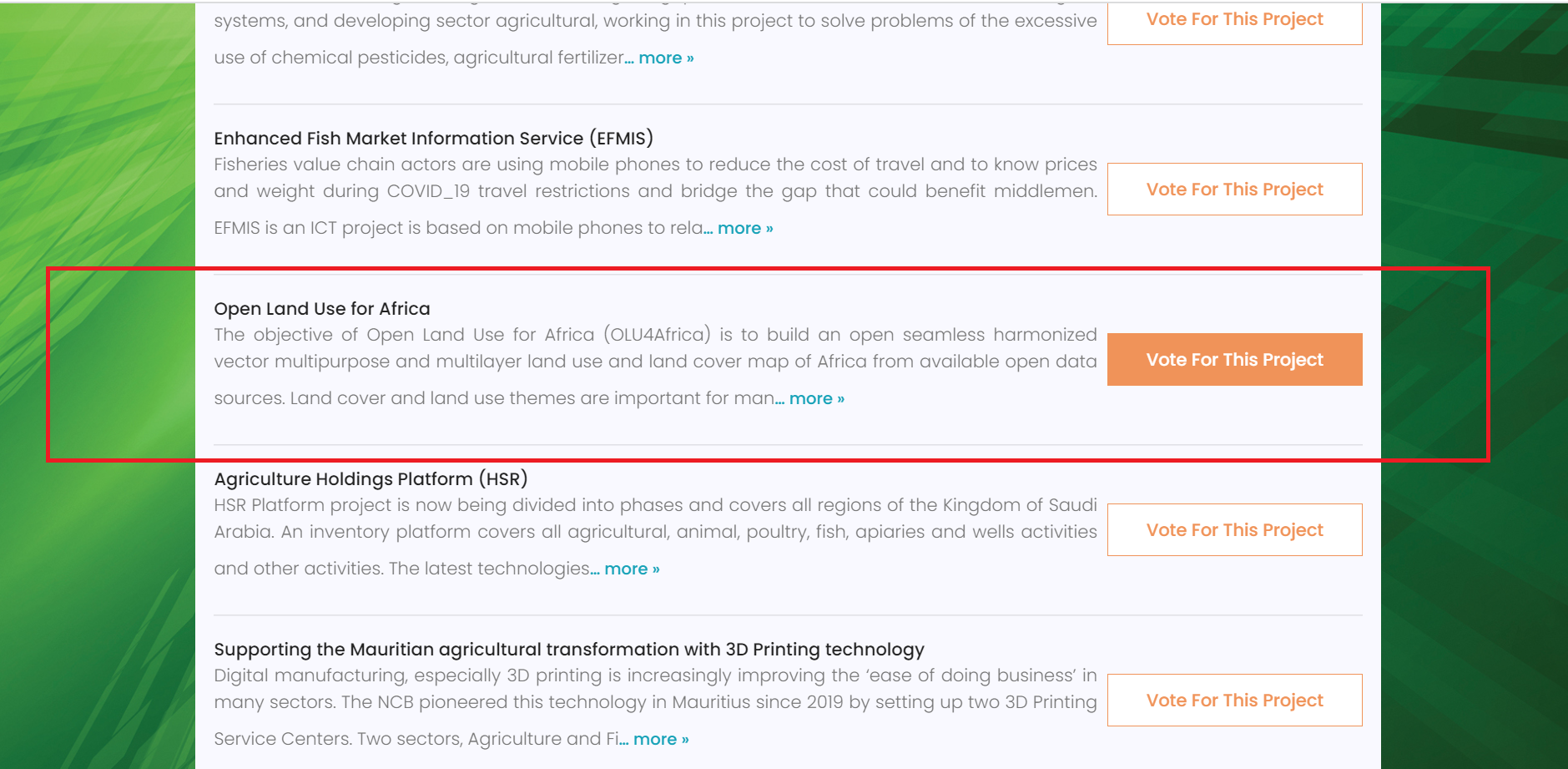This screenshot has width=1568, height=769.
Task: Follow 'more' link after 'latest technologies'
Action: [632, 569]
